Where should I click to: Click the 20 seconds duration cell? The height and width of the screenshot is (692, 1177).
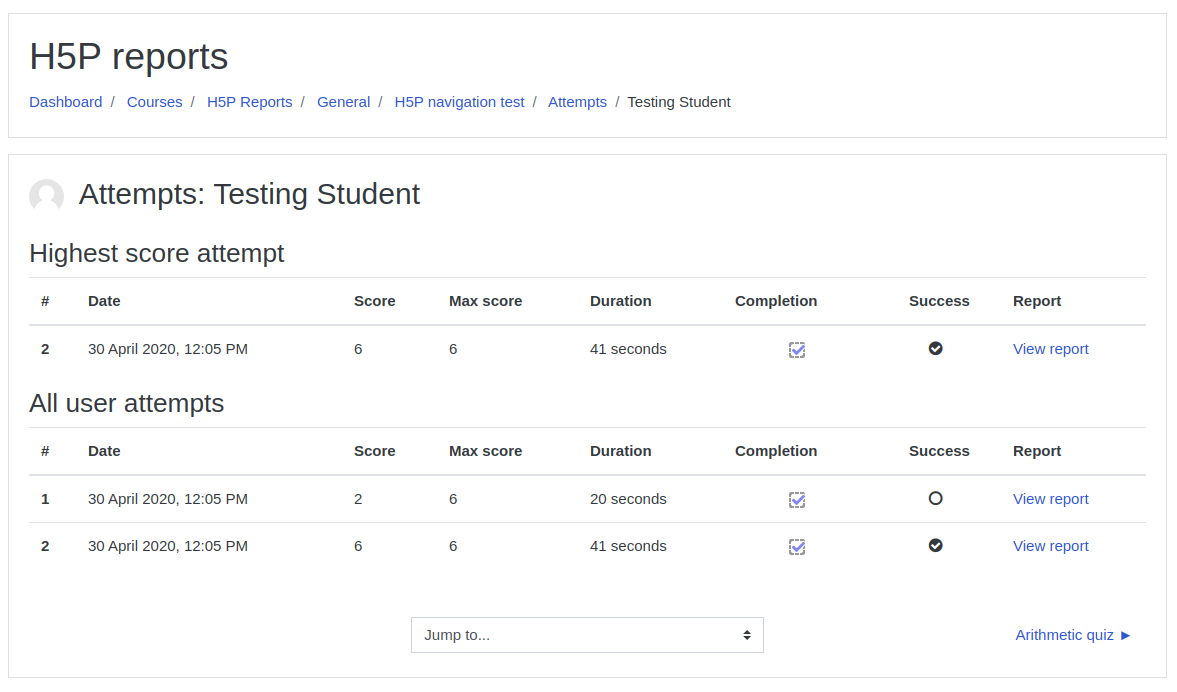coord(628,499)
